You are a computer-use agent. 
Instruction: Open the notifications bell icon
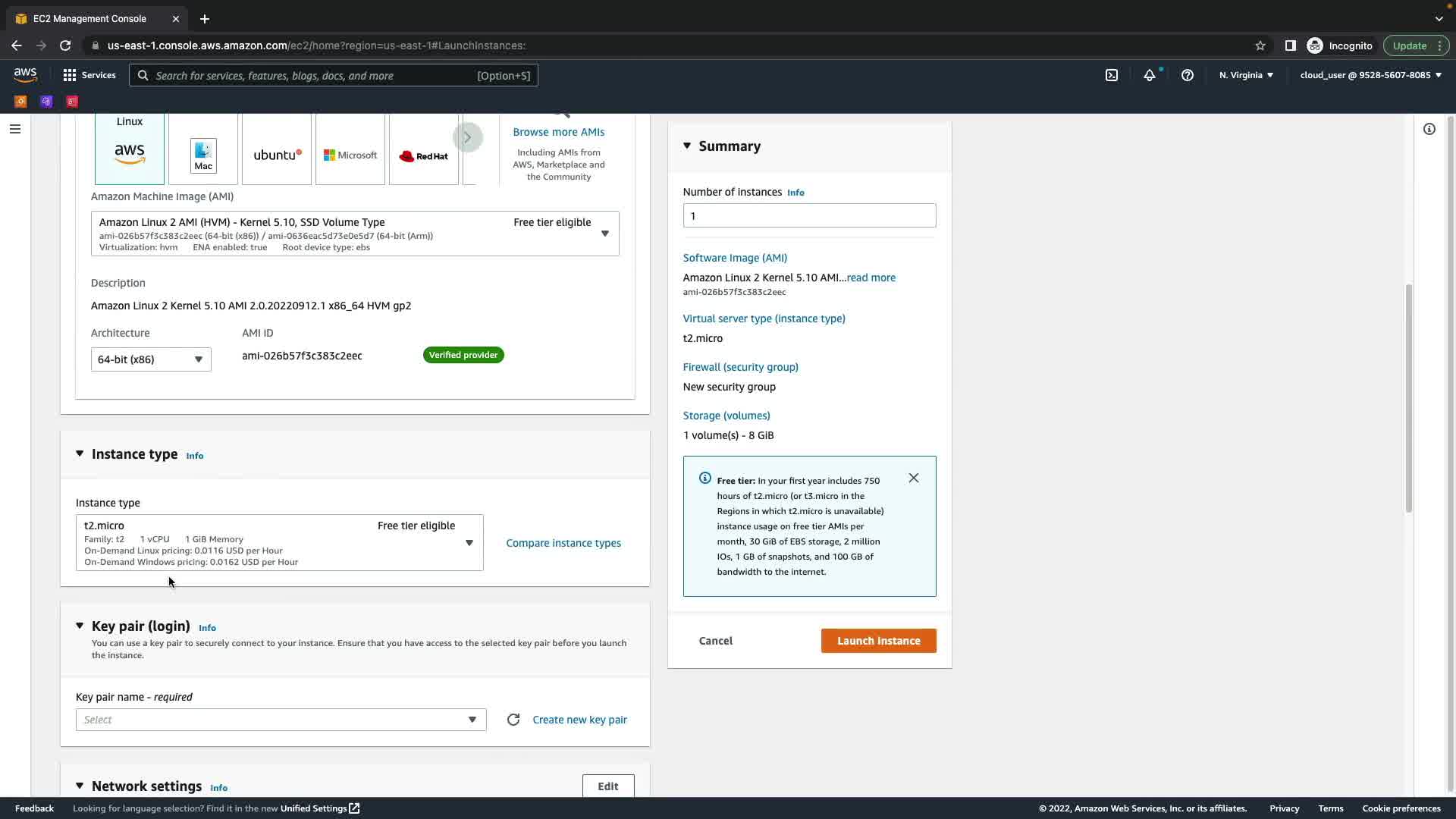[x=1150, y=75]
